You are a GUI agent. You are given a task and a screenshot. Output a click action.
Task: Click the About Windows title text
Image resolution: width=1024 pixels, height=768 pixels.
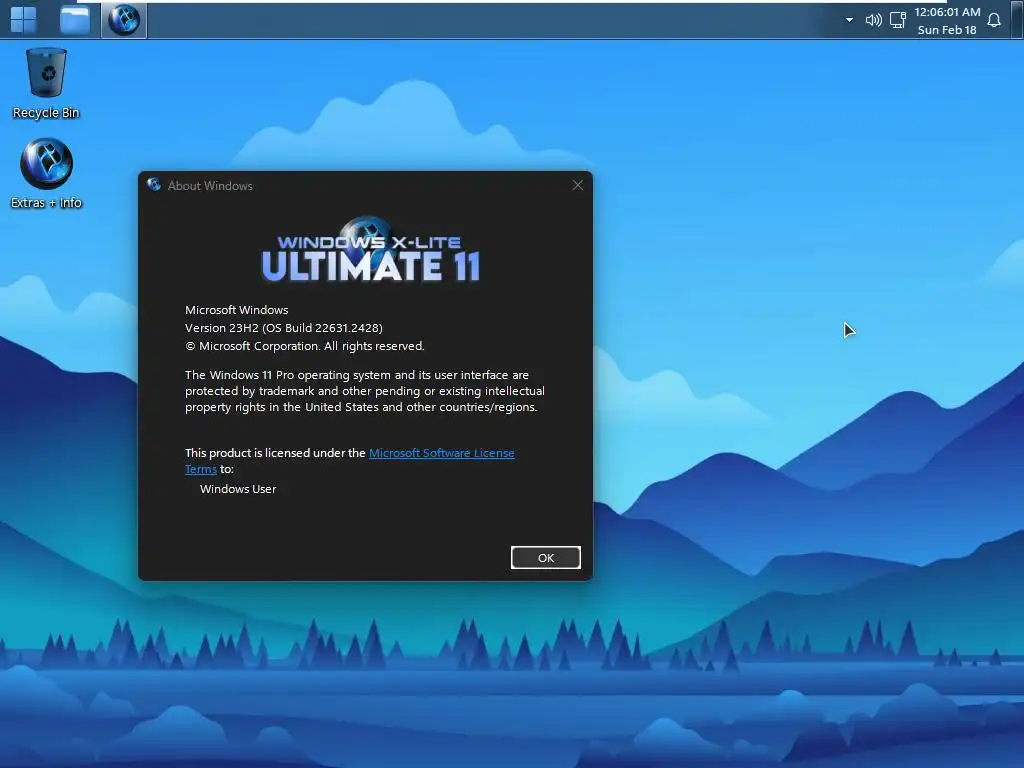pyautogui.click(x=210, y=186)
